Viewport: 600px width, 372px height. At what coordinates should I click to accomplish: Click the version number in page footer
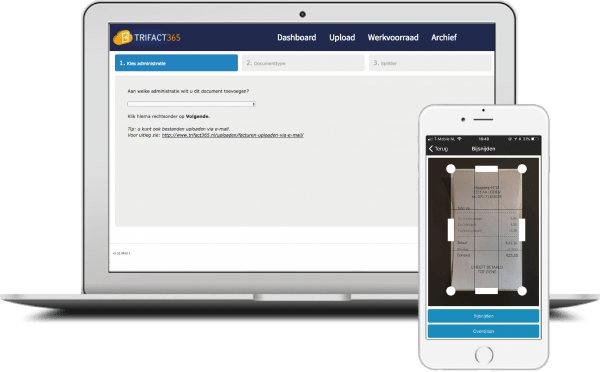coord(122,253)
